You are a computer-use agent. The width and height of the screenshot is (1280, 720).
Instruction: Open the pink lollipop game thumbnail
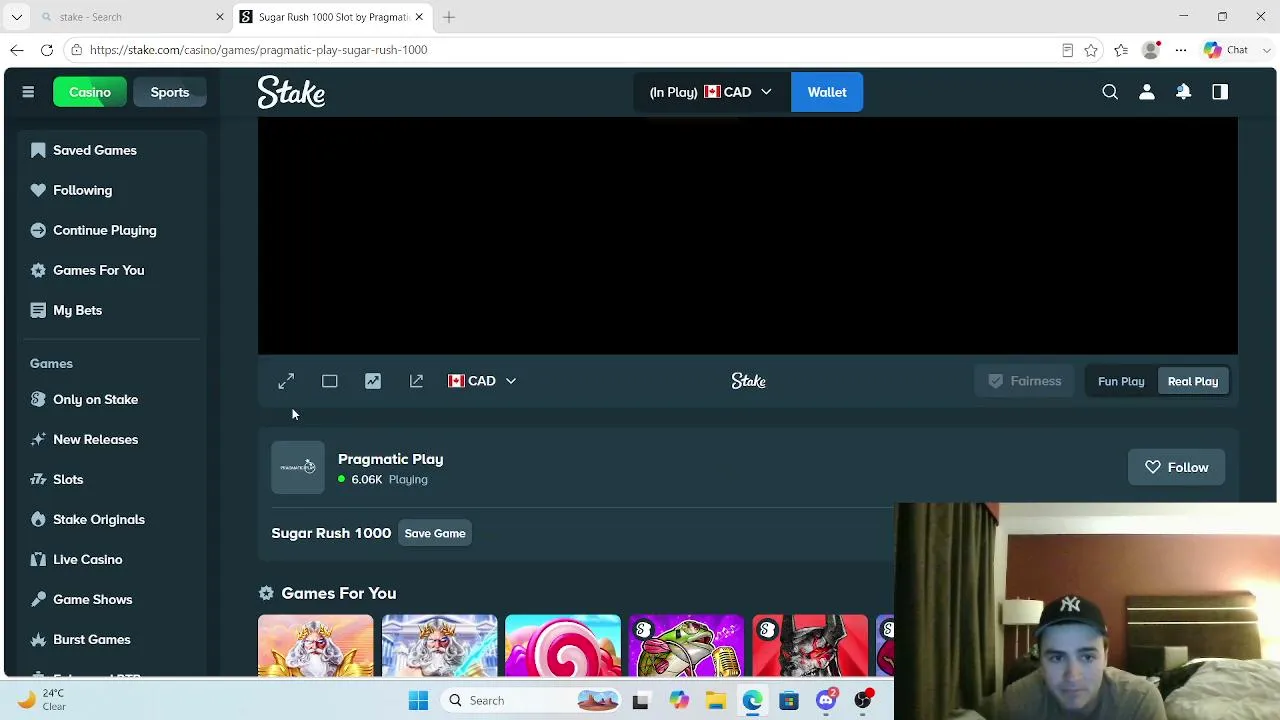click(563, 645)
